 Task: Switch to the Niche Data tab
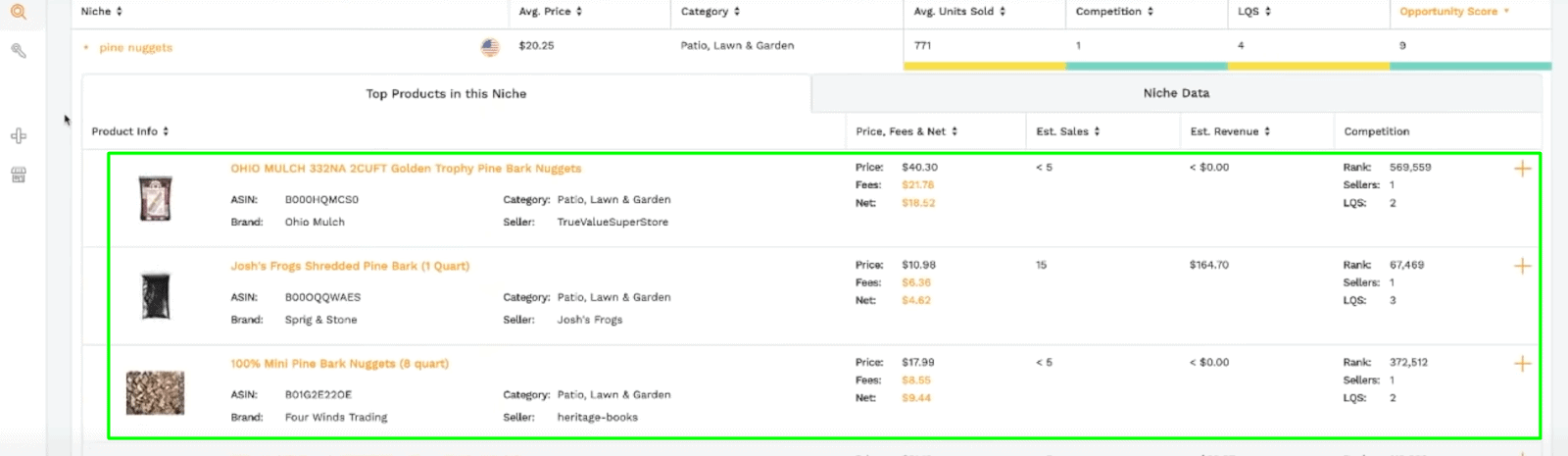tap(1176, 93)
